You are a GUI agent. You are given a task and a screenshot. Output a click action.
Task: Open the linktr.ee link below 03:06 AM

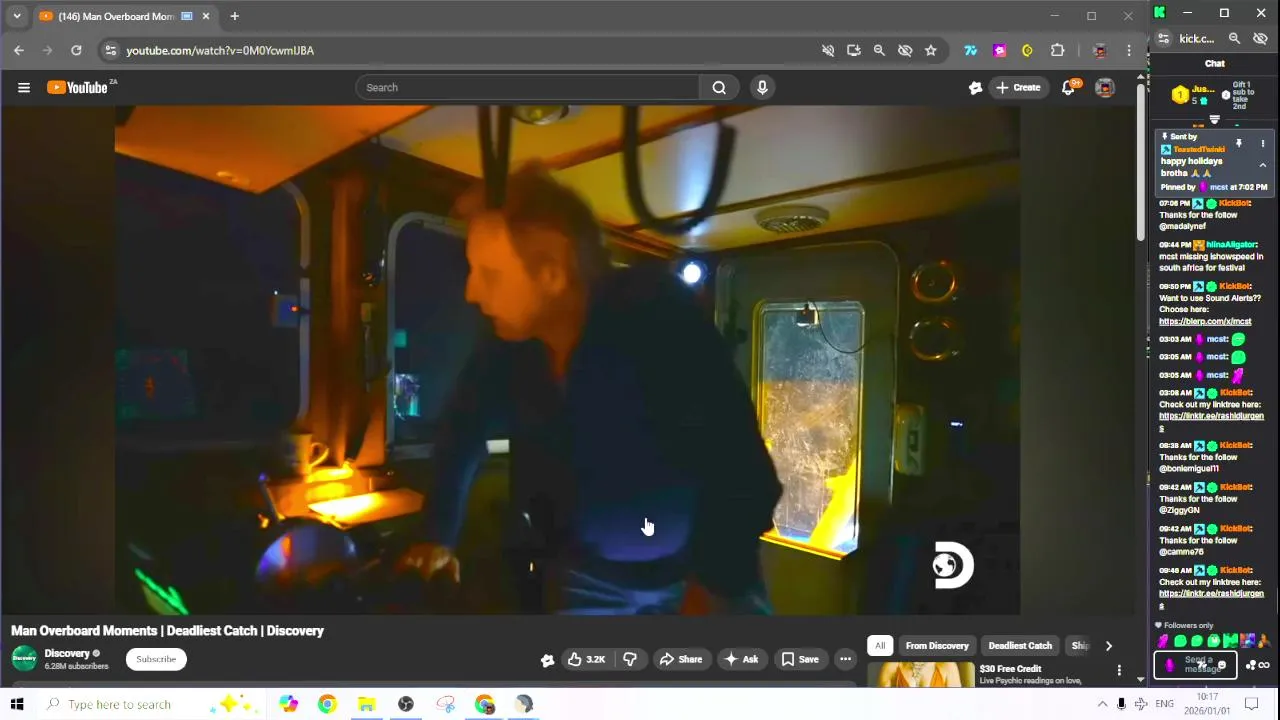click(x=1211, y=421)
